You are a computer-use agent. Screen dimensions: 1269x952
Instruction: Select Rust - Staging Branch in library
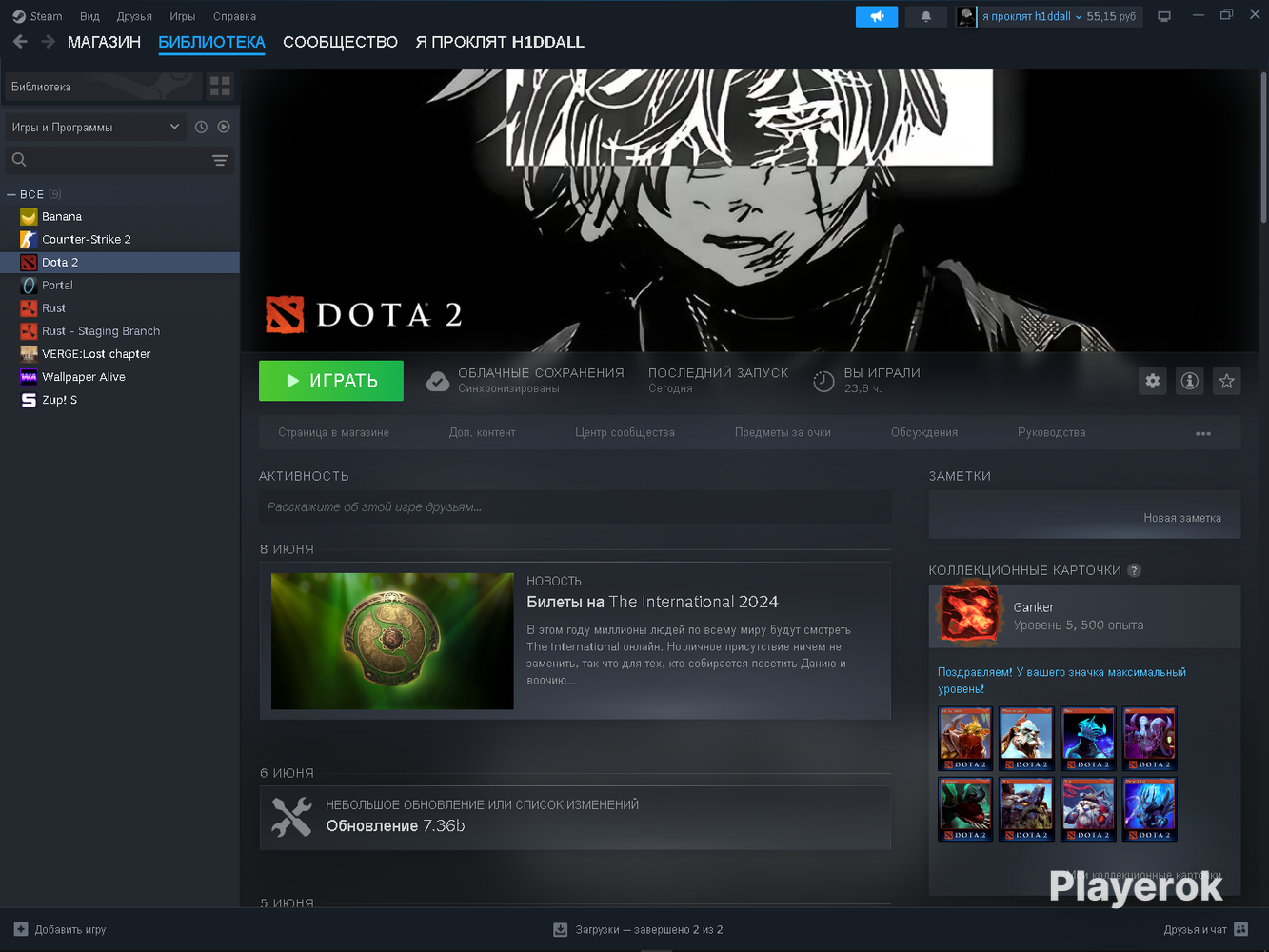[120, 331]
